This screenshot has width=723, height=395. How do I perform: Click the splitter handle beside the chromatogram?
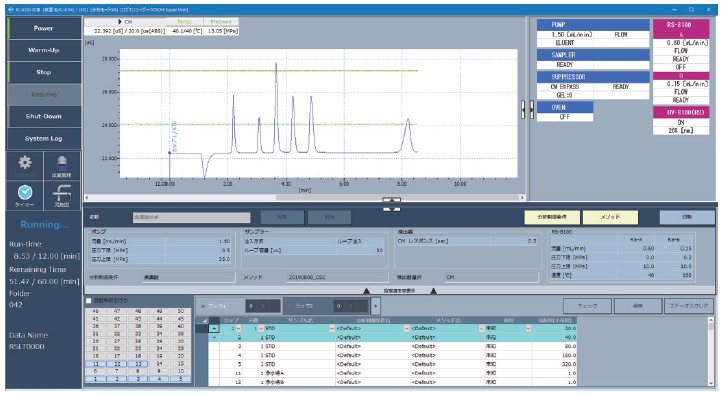(523, 109)
